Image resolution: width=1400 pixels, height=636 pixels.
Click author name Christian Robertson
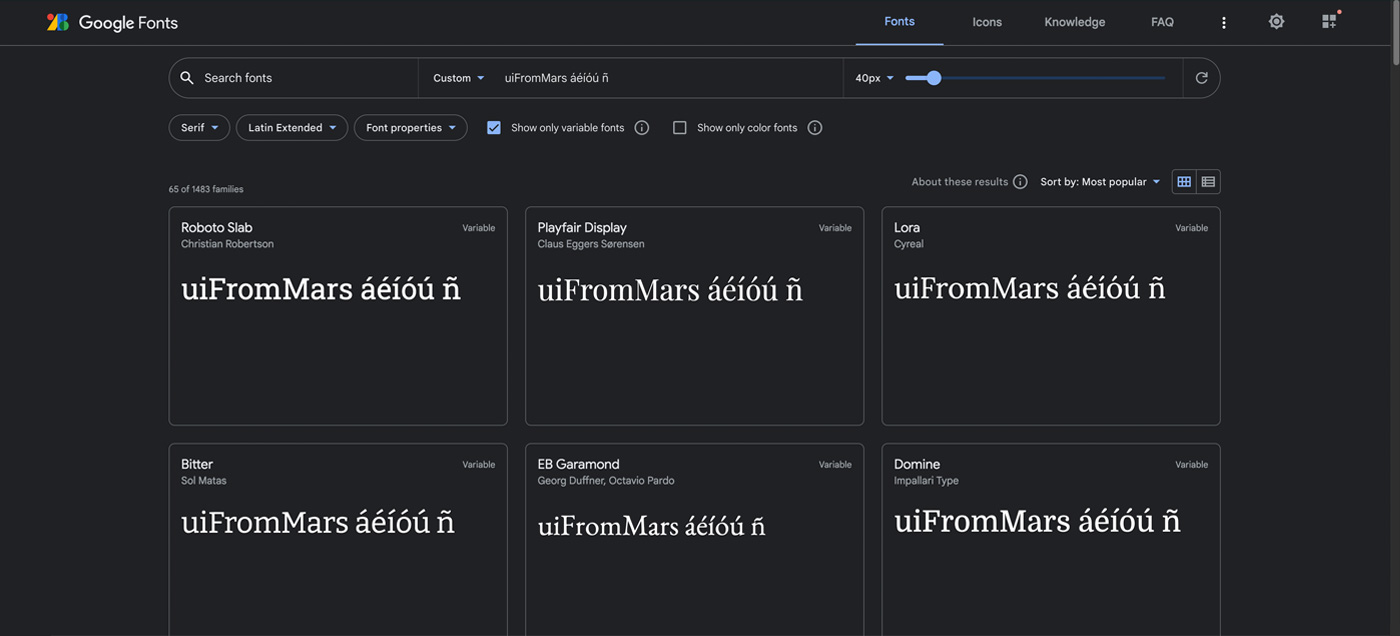coord(227,244)
